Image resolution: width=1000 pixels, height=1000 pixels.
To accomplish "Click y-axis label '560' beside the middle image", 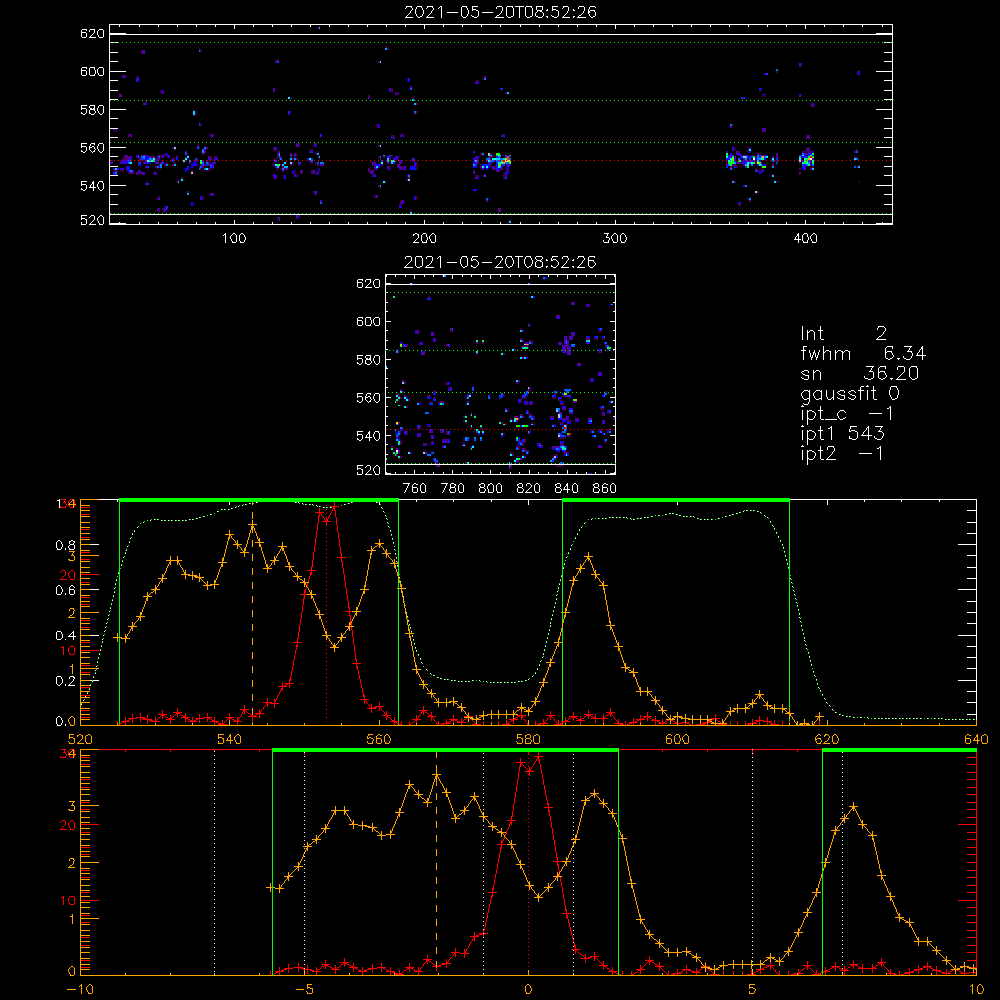I will [x=368, y=397].
